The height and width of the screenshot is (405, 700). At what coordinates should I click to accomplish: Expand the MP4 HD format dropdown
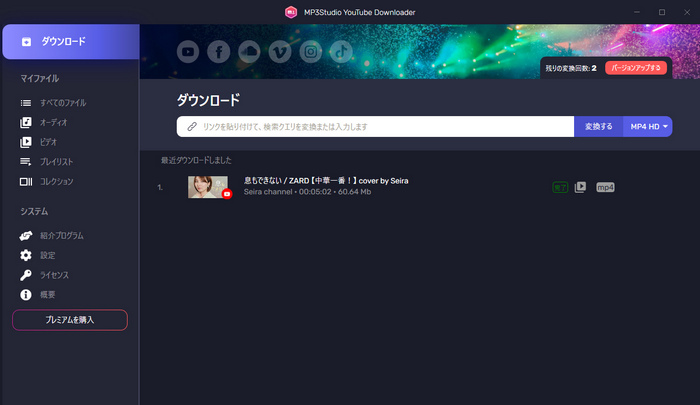[x=648, y=126]
